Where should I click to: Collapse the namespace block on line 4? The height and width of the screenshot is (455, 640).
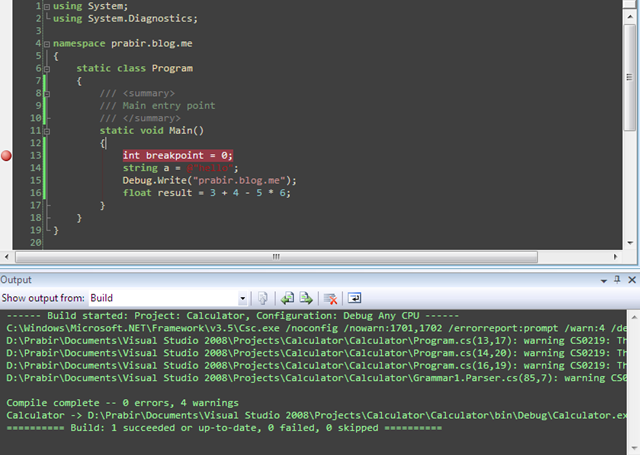[x=47, y=44]
